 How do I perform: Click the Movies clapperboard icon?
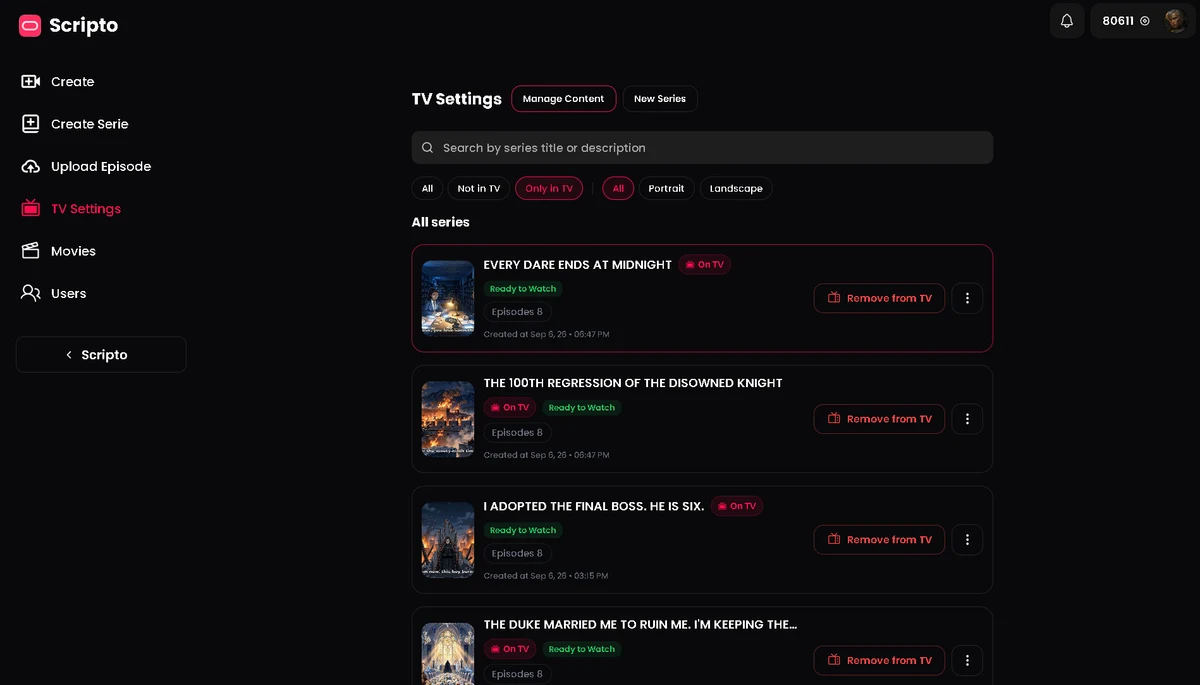point(31,251)
